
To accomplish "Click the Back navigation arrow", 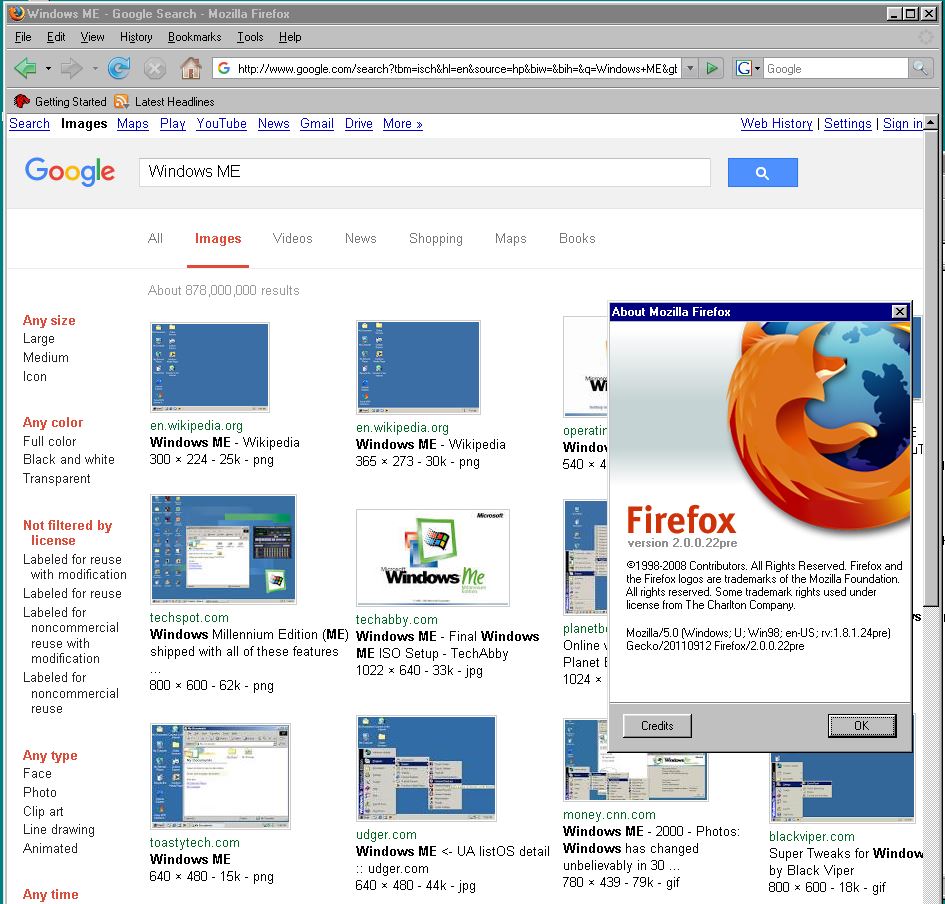I will point(24,68).
